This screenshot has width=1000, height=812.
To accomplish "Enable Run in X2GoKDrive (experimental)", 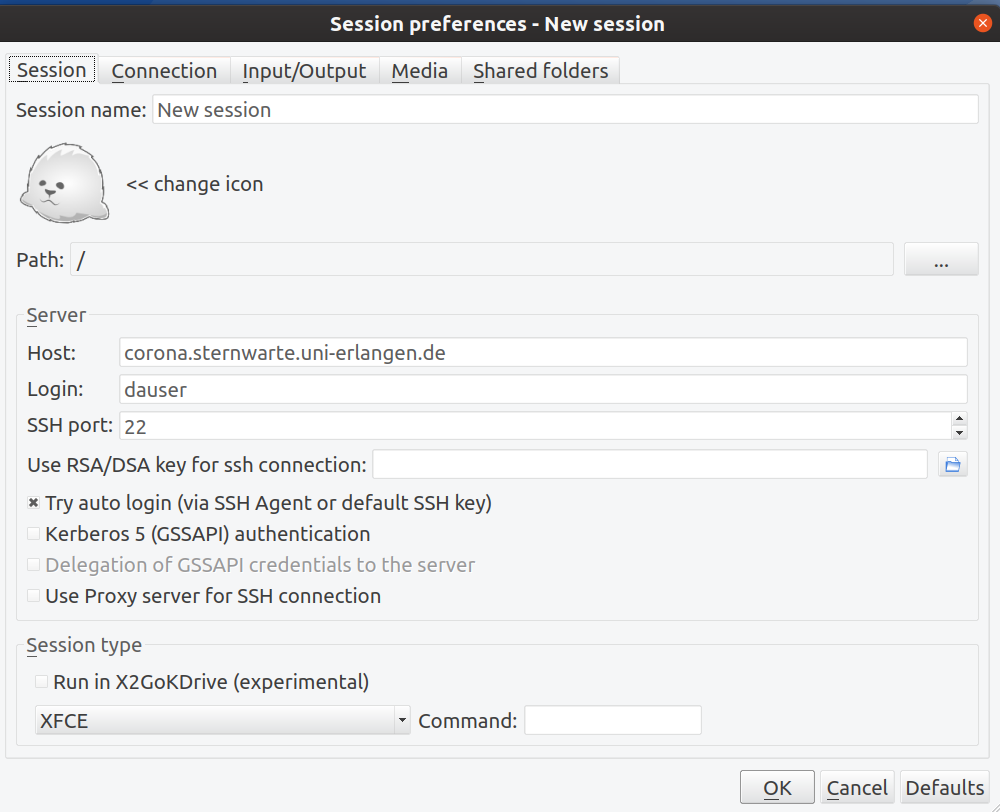I will tap(41, 682).
